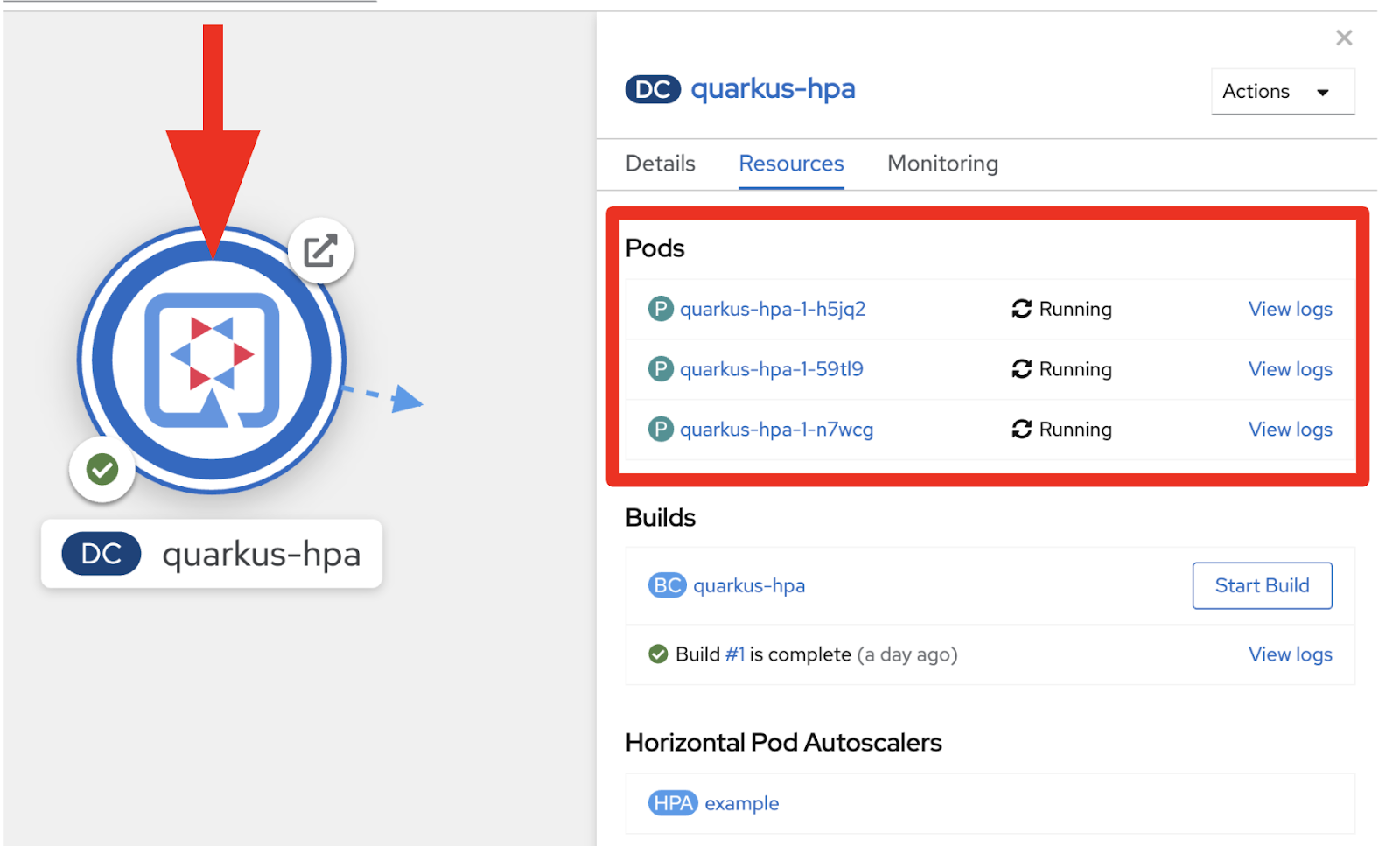Close the quarkus-hpa side panel
Screen dimensions: 1400x846
(x=1344, y=38)
